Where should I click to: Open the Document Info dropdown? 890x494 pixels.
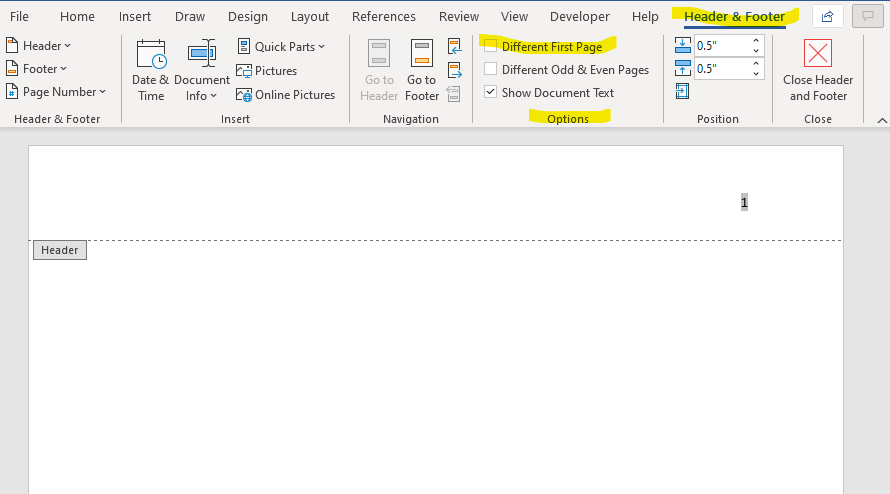(x=201, y=96)
